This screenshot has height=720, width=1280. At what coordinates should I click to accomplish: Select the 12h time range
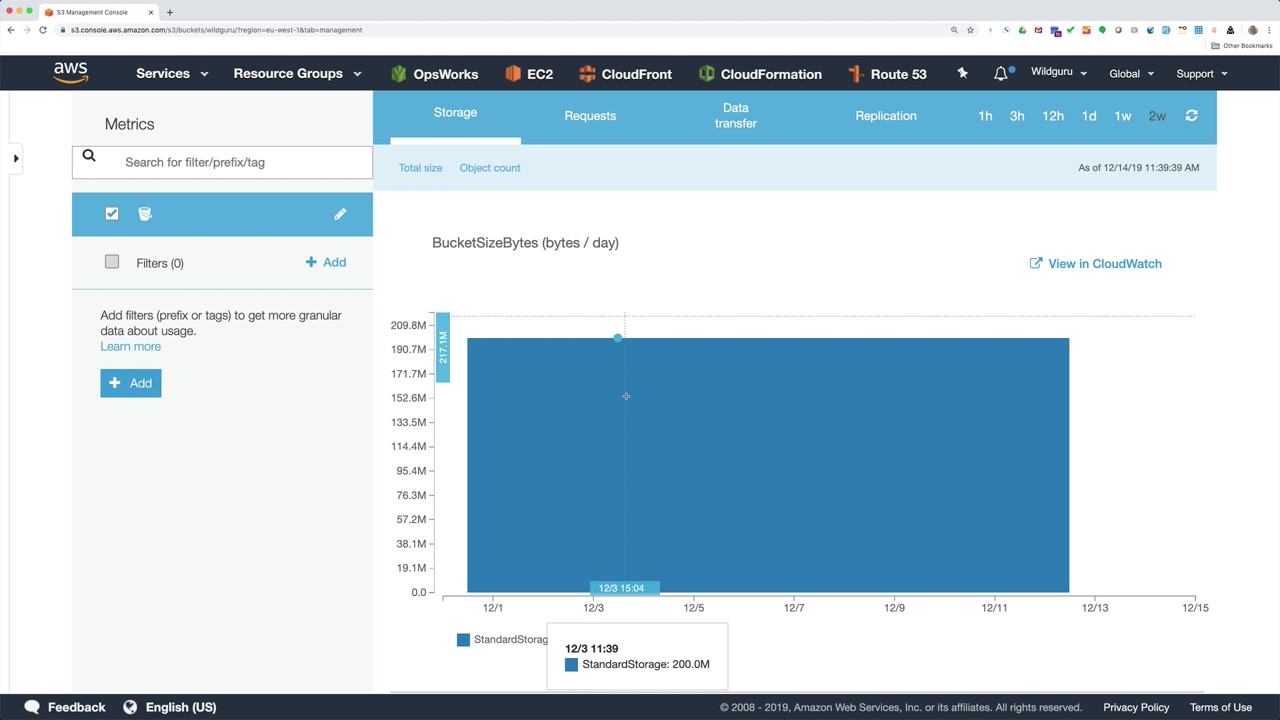click(1053, 116)
